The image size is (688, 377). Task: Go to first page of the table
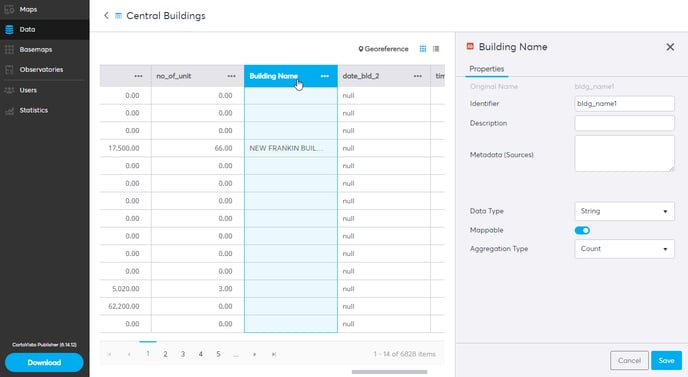point(109,354)
